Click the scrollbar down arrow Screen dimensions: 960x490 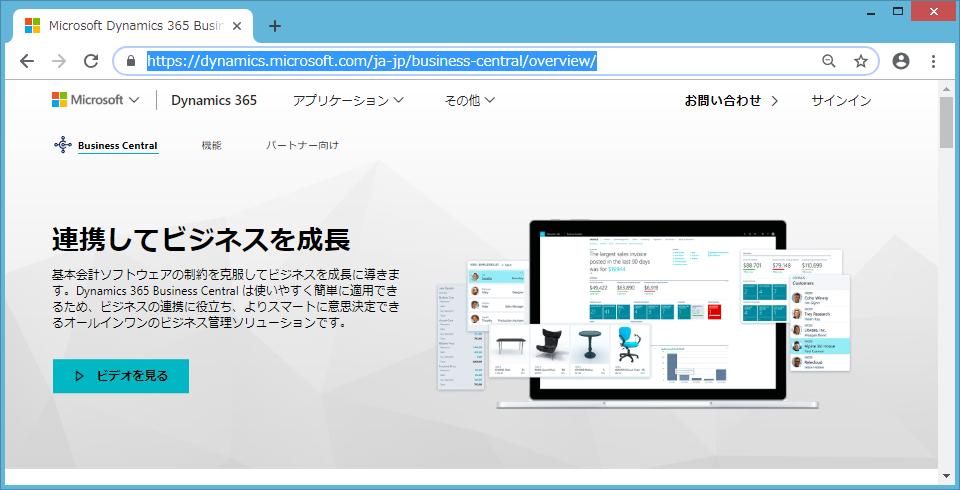(x=946, y=475)
